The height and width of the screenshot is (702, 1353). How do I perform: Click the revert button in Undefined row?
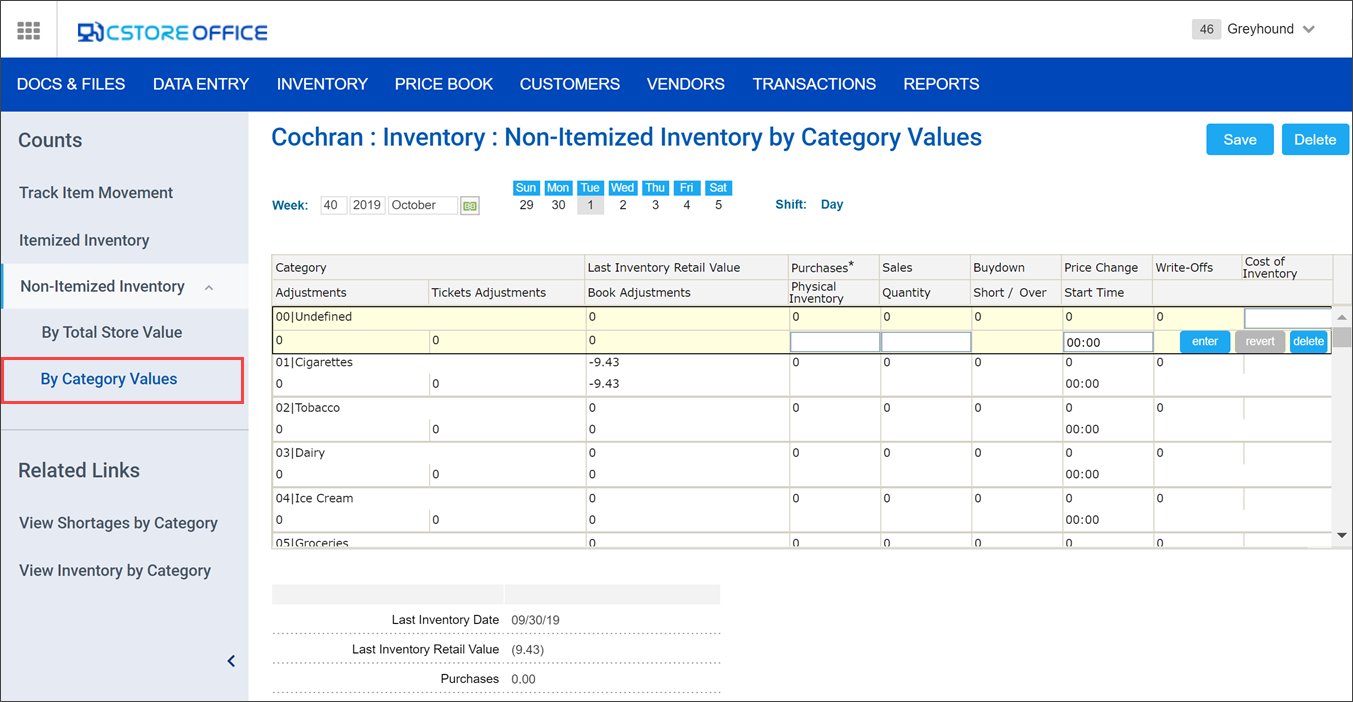(x=1260, y=342)
